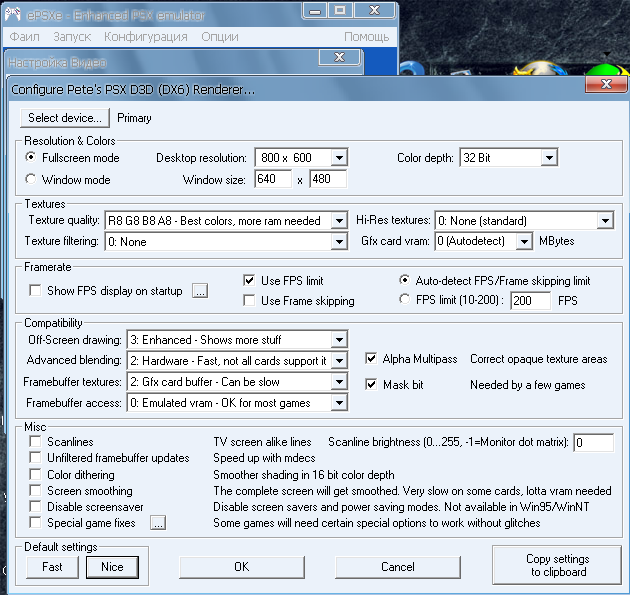Expand Off-Screen drawing dropdown
This screenshot has width=630, height=595.
point(339,340)
